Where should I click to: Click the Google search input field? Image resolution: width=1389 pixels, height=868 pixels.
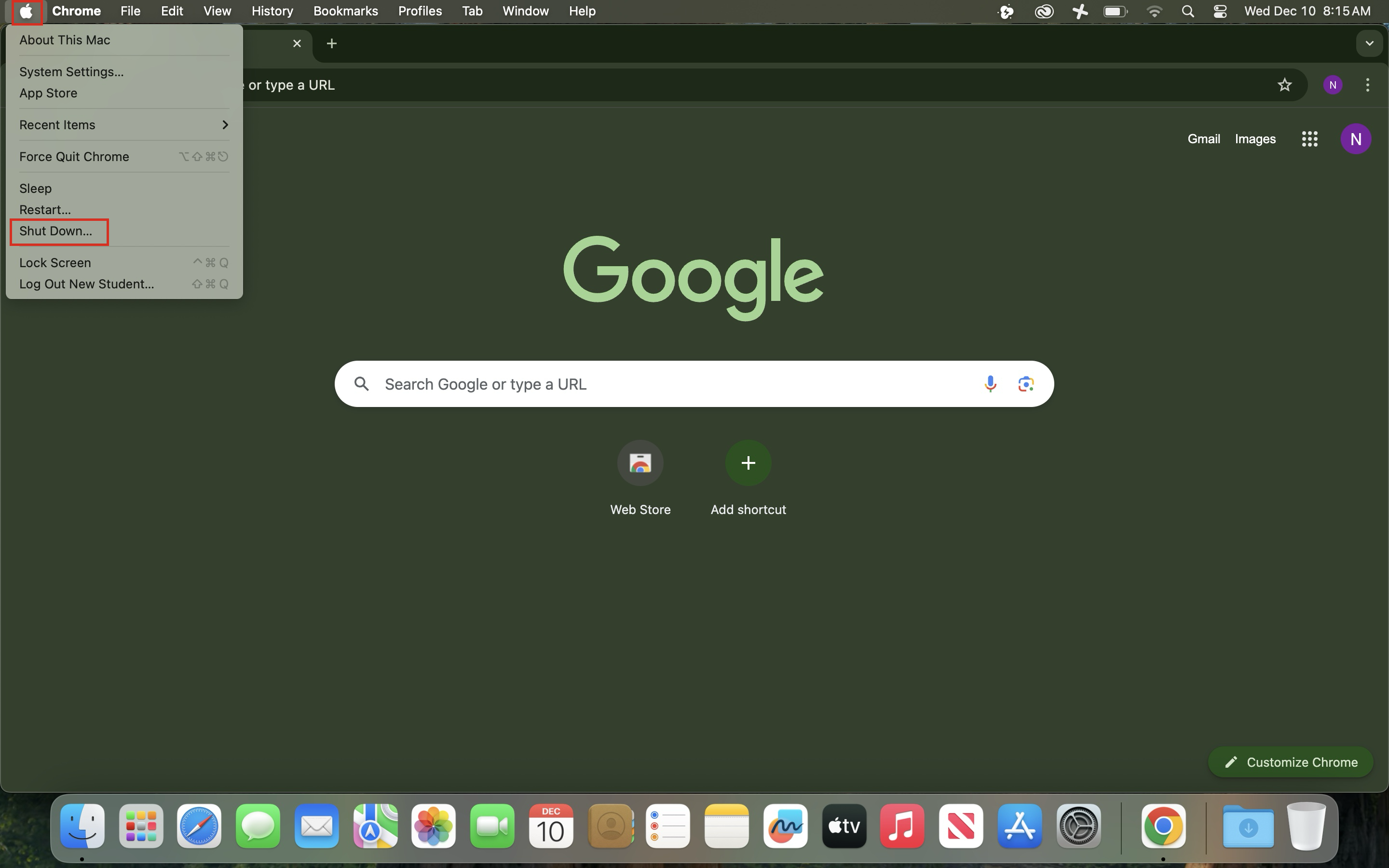[x=660, y=383]
